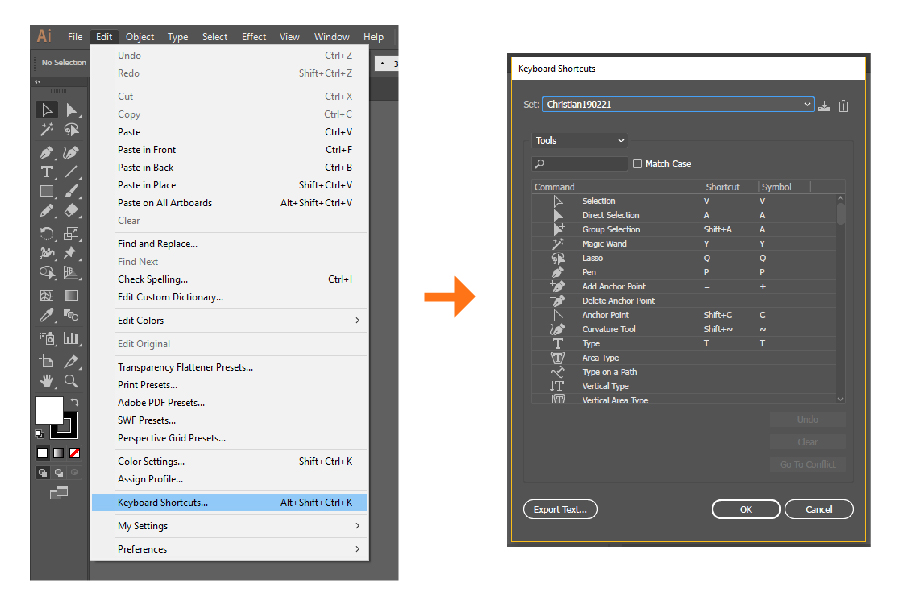Expand the Edit Colors submenu
Screen dimensions: 900x600
[230, 320]
